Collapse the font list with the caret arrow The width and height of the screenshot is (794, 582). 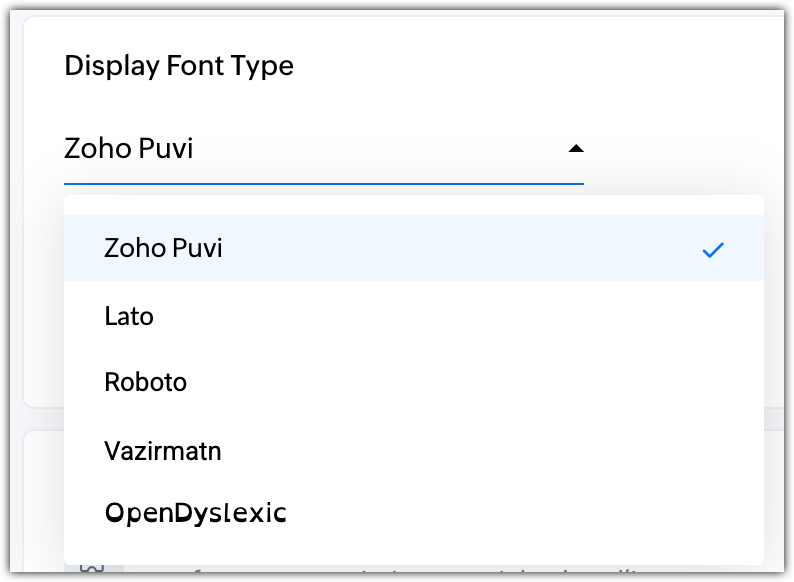575,149
